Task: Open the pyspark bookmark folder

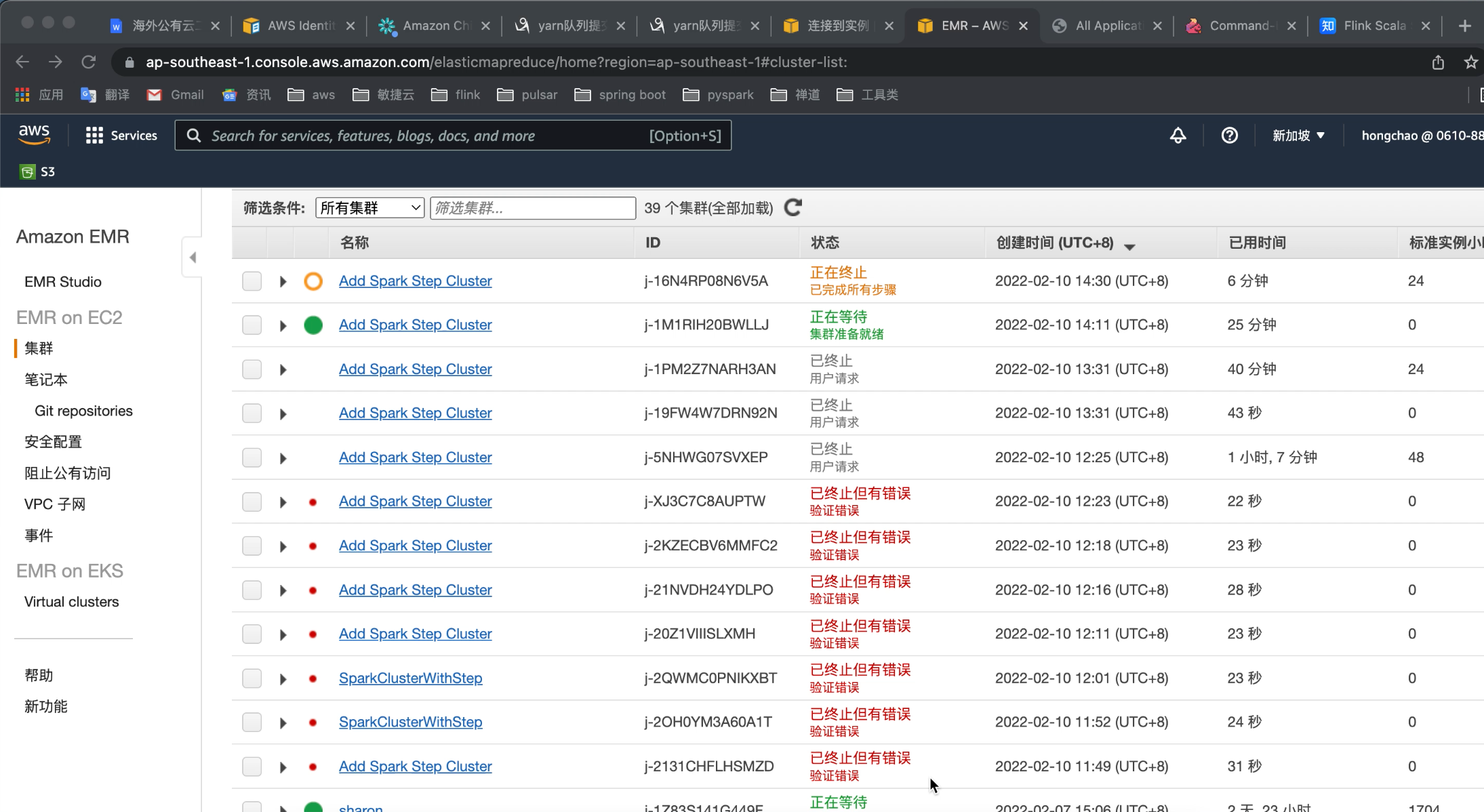Action: click(x=719, y=95)
